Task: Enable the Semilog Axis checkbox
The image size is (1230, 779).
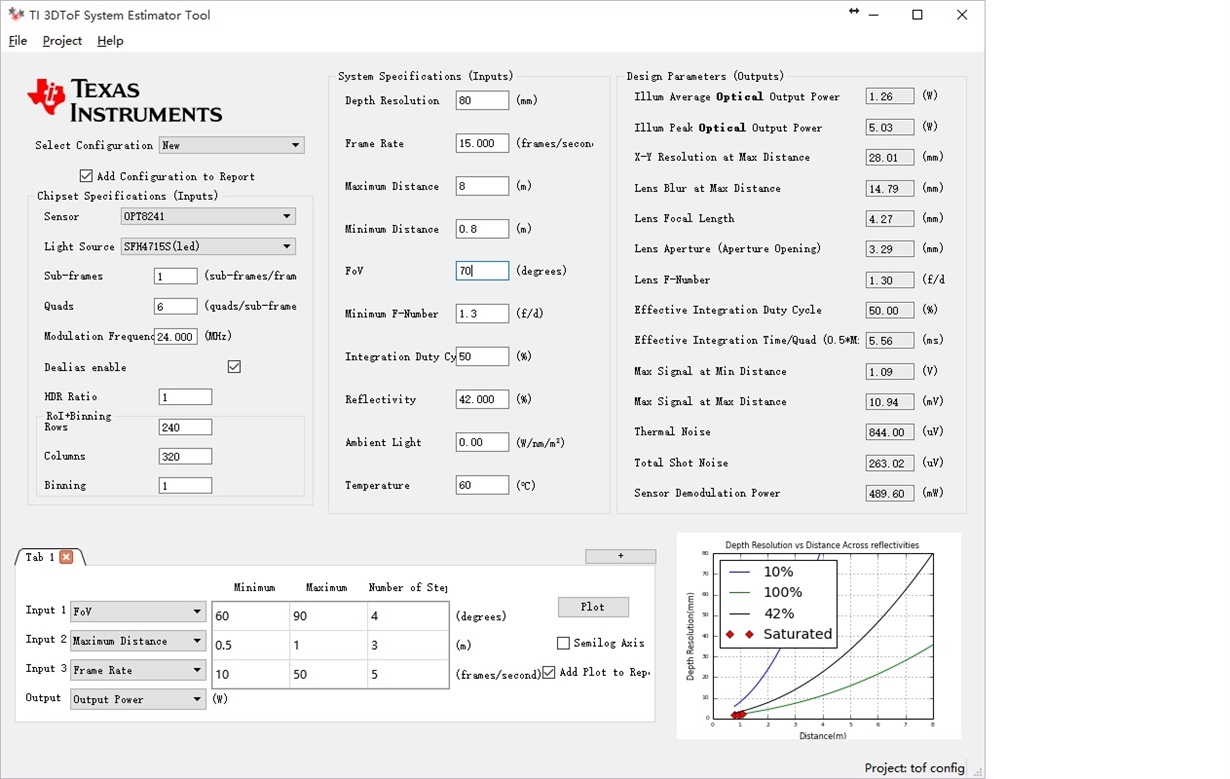Action: click(x=563, y=643)
